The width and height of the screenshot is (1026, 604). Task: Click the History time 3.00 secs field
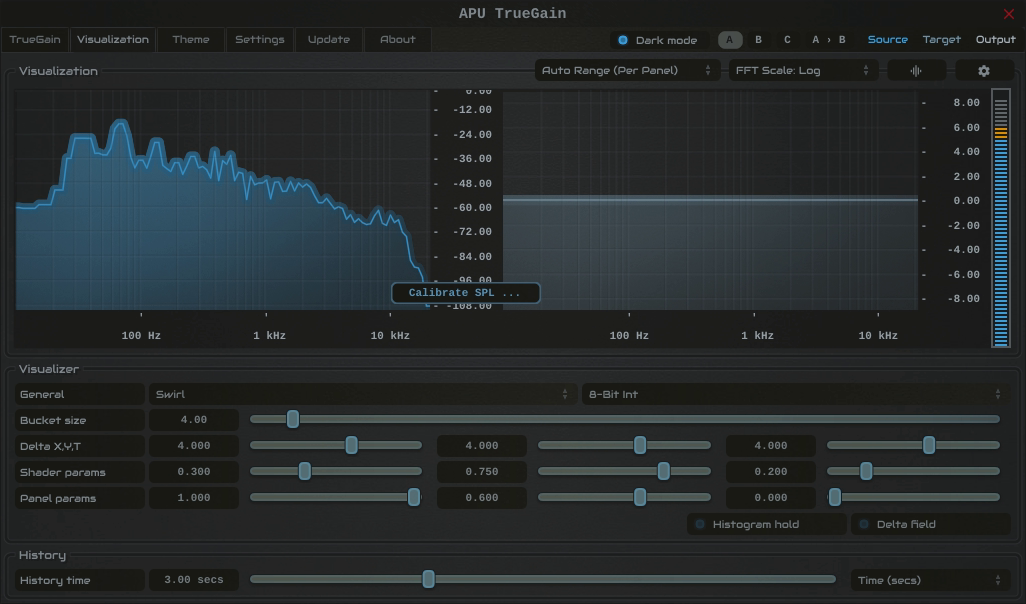point(194,580)
